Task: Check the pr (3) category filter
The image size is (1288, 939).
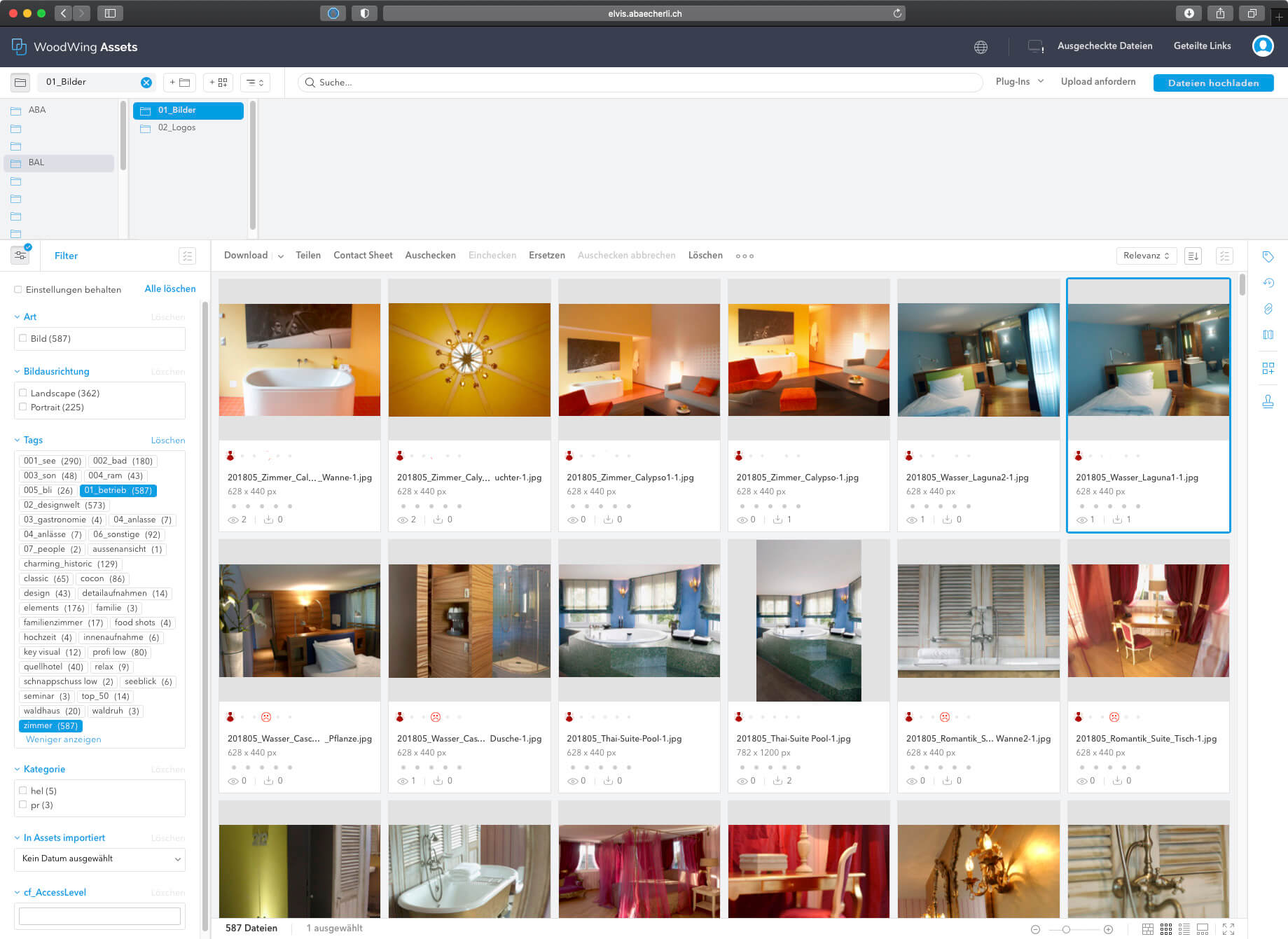Action: tap(23, 805)
